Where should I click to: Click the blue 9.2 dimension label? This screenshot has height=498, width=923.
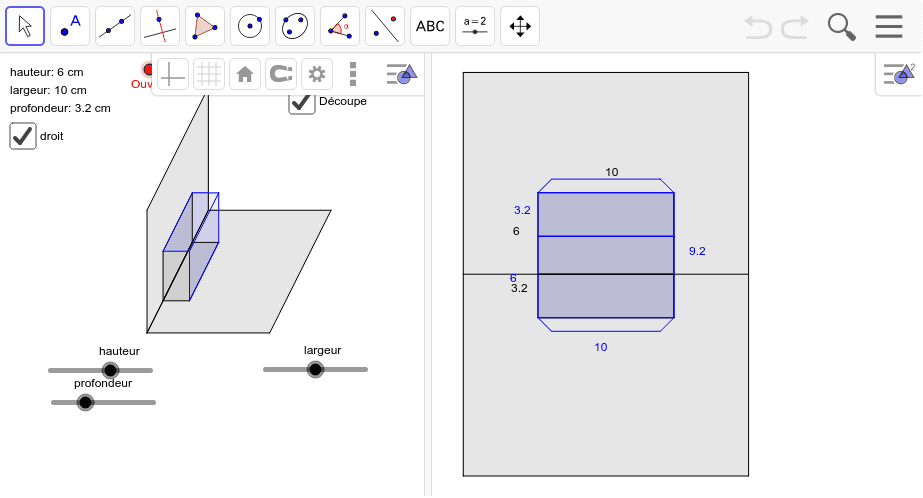click(697, 251)
